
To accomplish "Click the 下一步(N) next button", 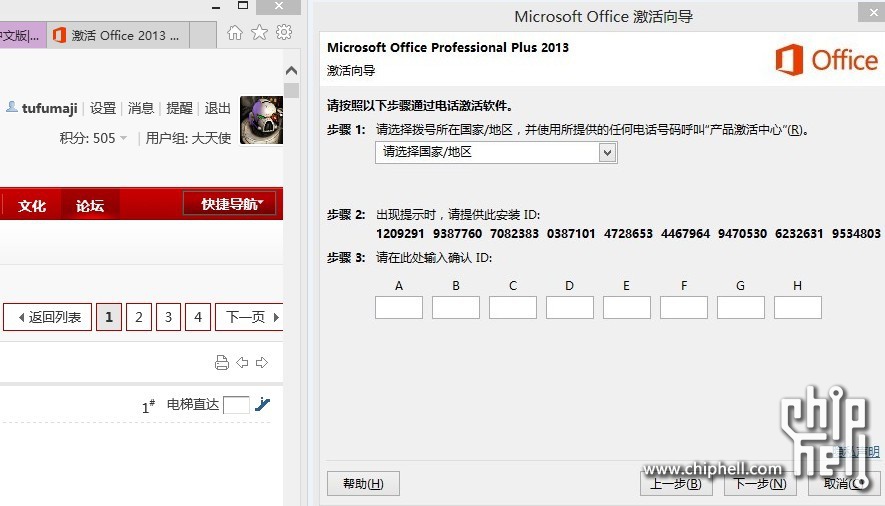I will pos(760,483).
